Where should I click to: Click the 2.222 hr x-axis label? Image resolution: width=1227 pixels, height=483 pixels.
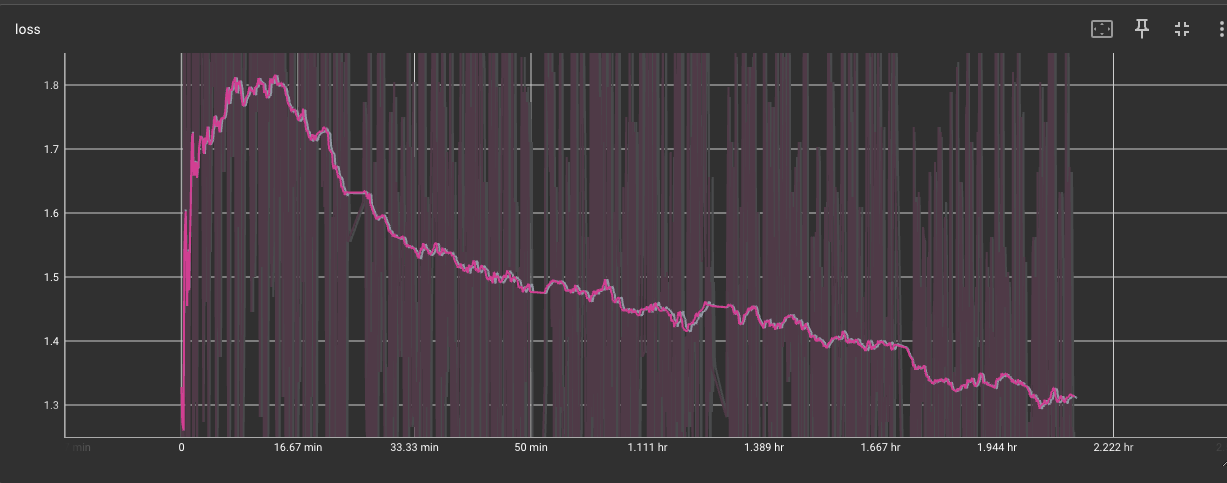(1114, 448)
